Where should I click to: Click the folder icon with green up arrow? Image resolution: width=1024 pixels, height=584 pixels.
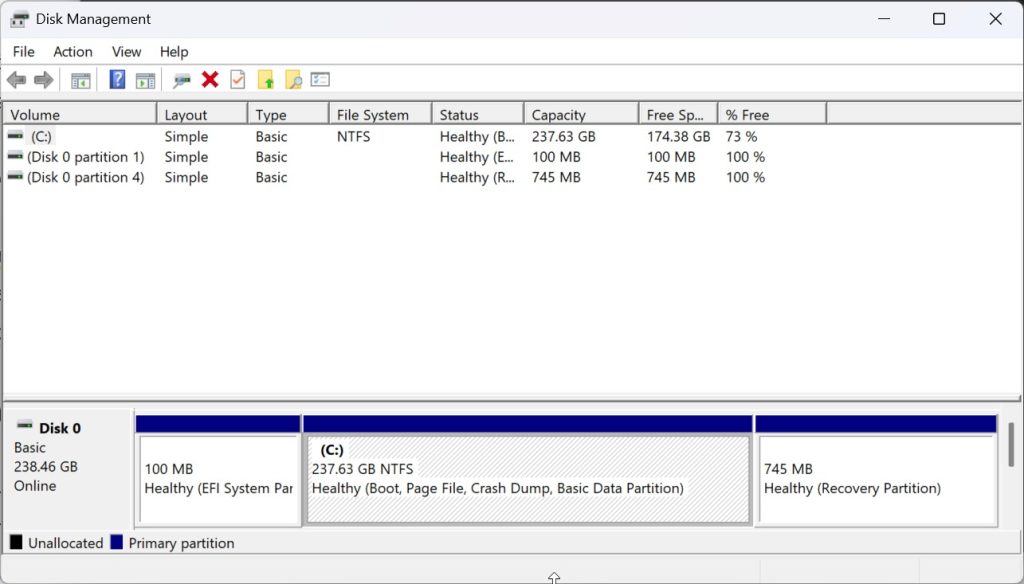tap(266, 80)
